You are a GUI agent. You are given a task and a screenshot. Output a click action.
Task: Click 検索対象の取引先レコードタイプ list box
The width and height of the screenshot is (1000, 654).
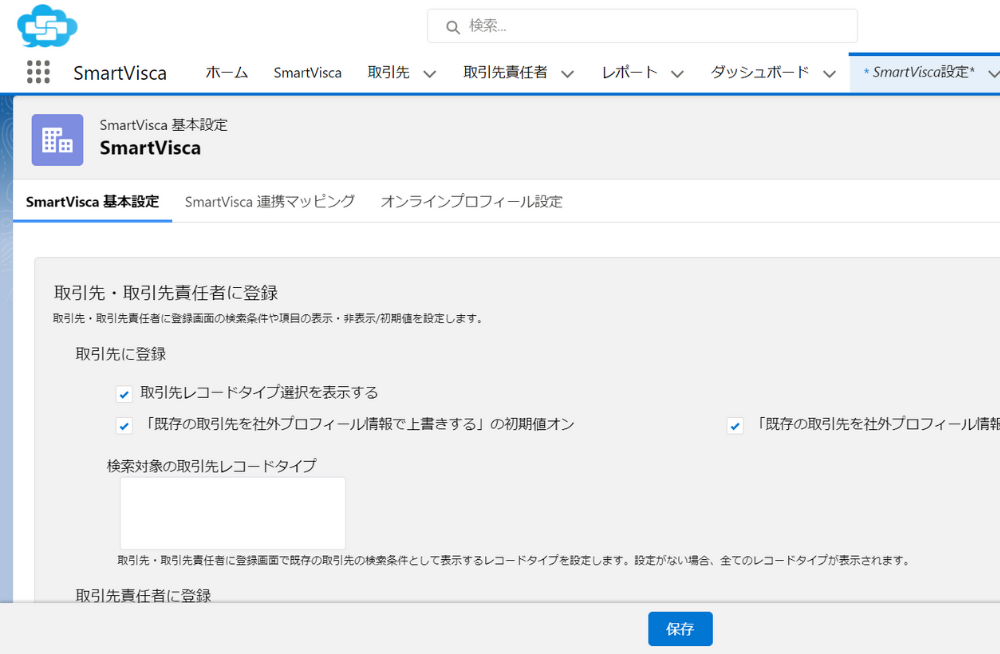click(232, 513)
